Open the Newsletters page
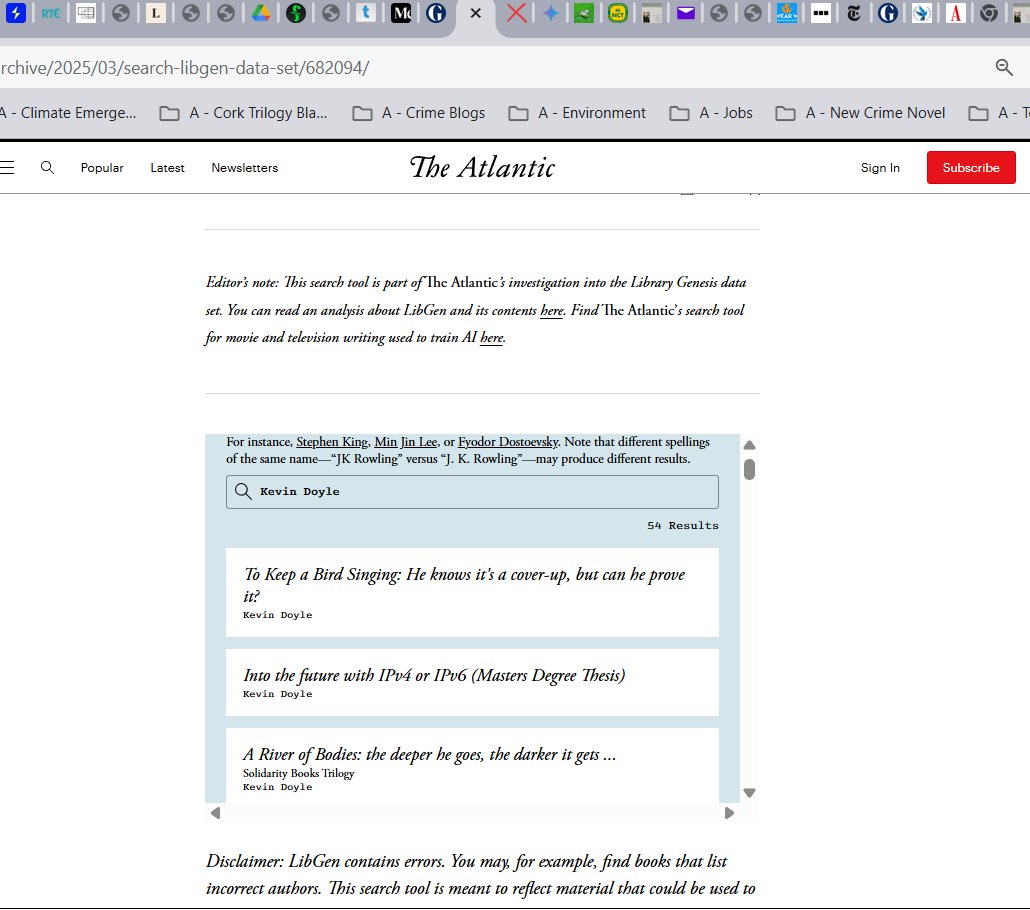The width and height of the screenshot is (1030, 910). (244, 168)
